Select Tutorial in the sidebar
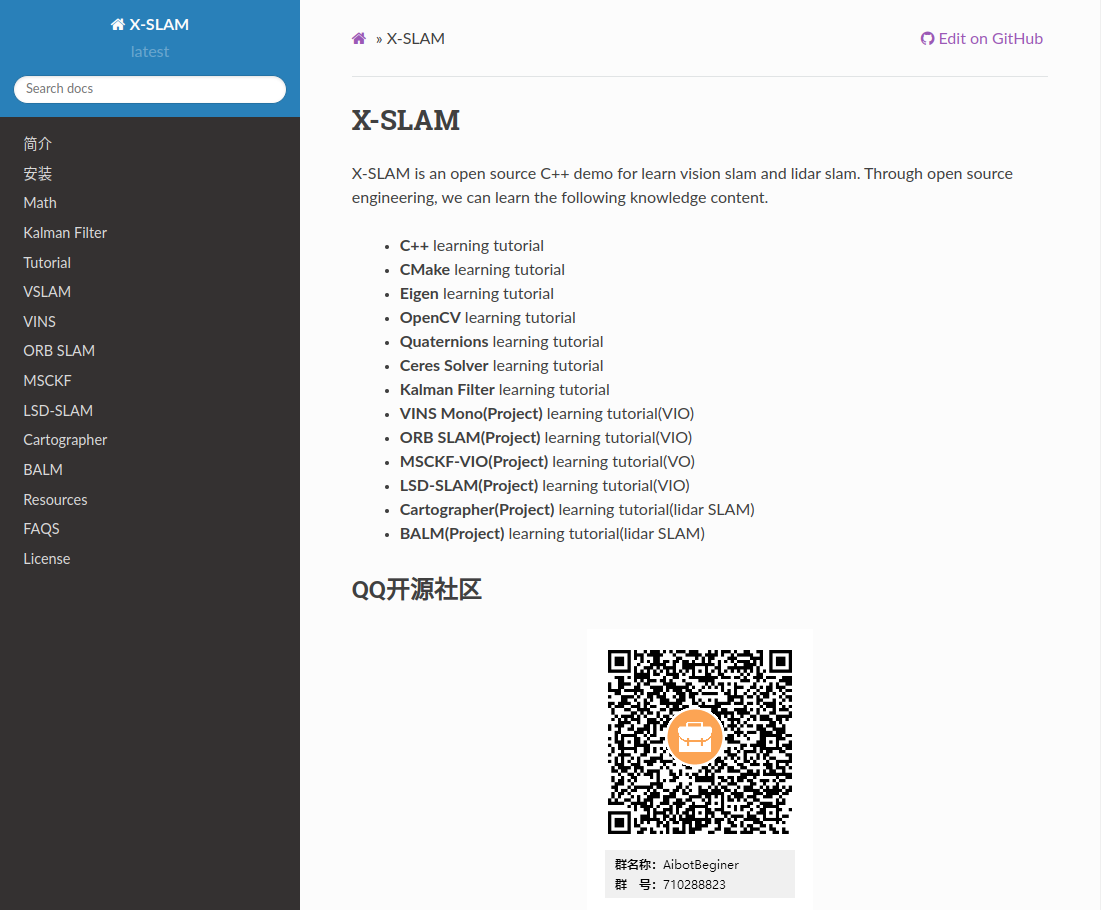Image resolution: width=1101 pixels, height=910 pixels. (47, 263)
